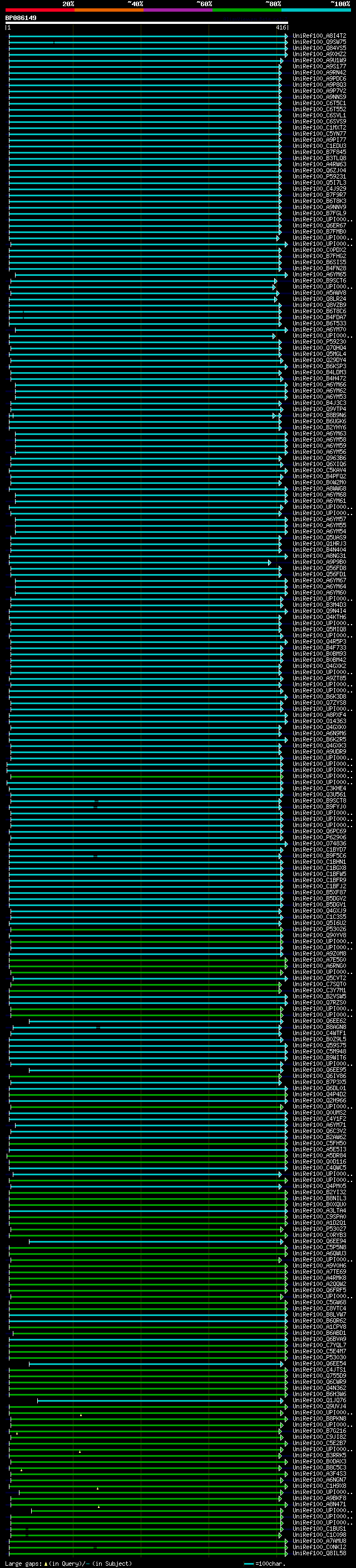Select the UniRef100_C1MXT2 label
Viewport: 356px width, 1568px height.
319,128
